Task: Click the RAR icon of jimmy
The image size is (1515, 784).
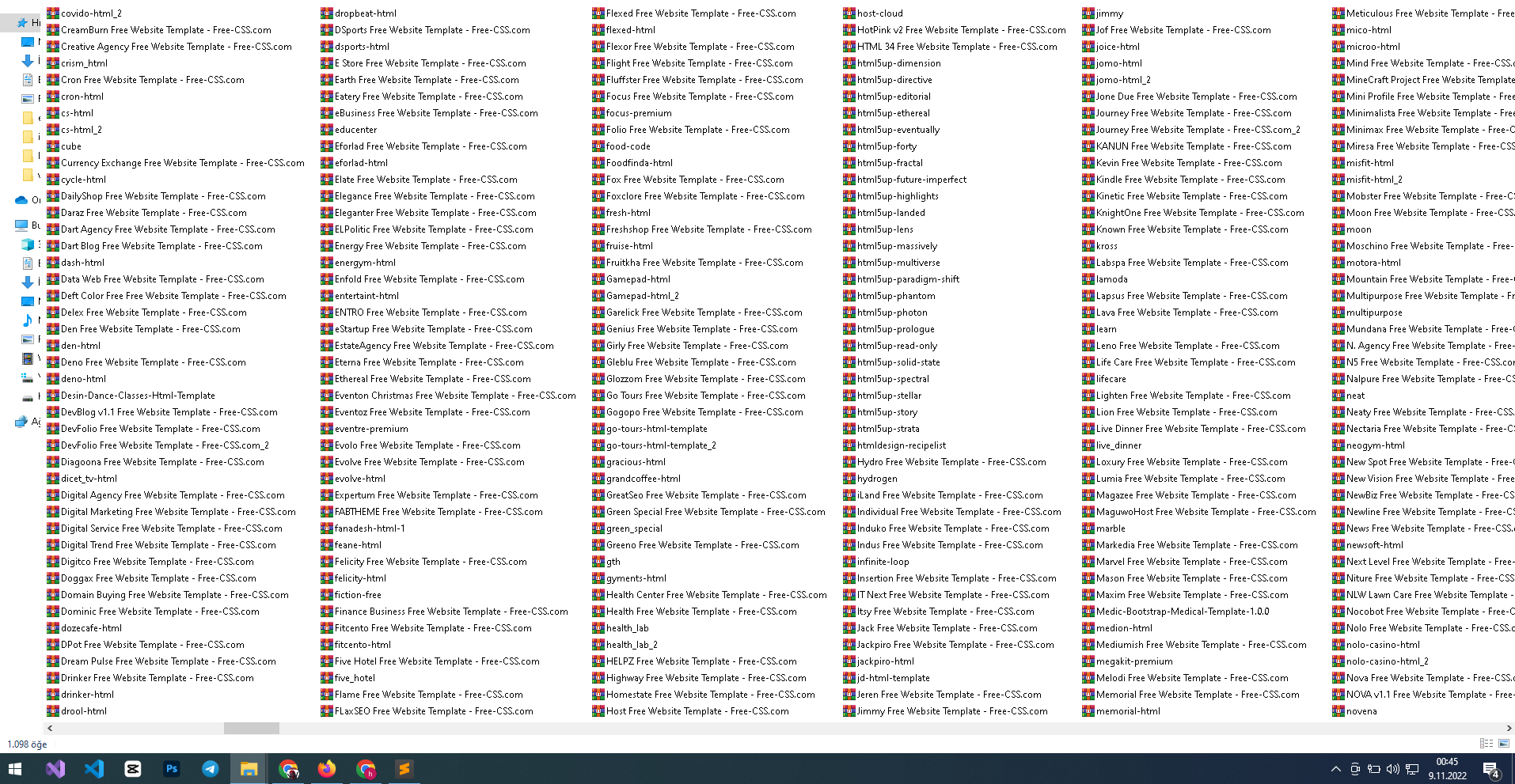Action: coord(1088,13)
